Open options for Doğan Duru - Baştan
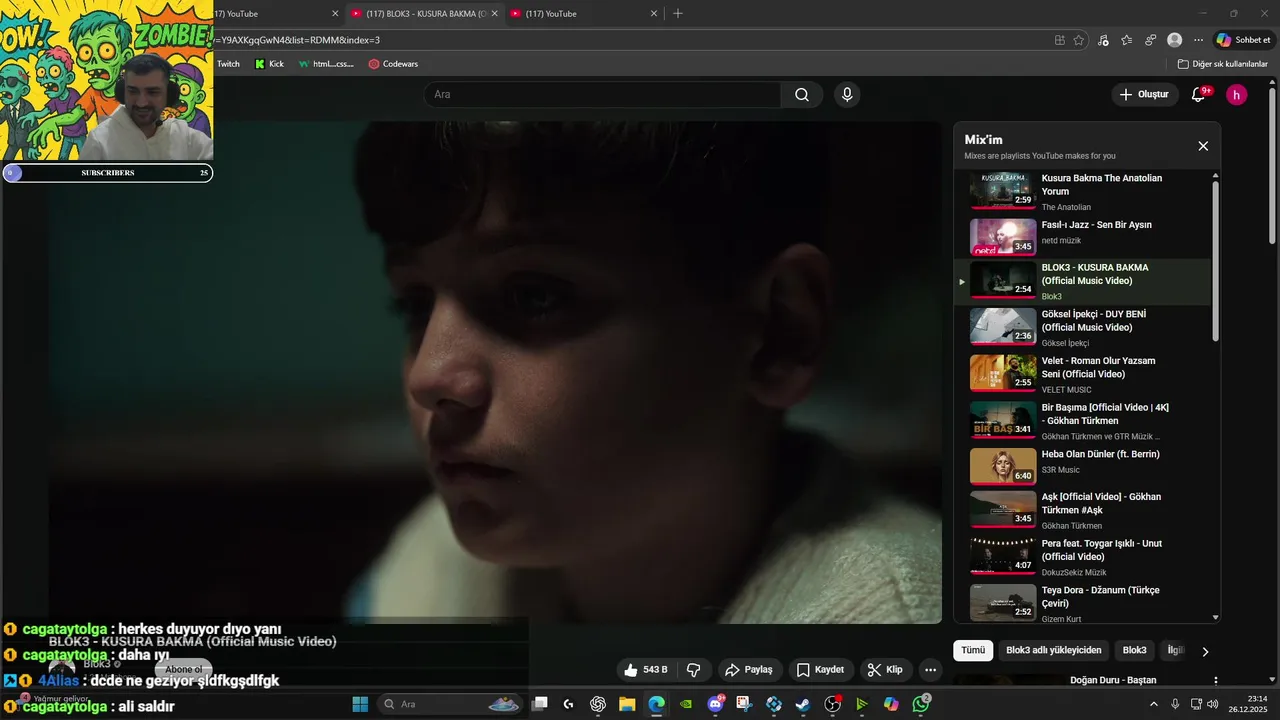 (1216, 681)
